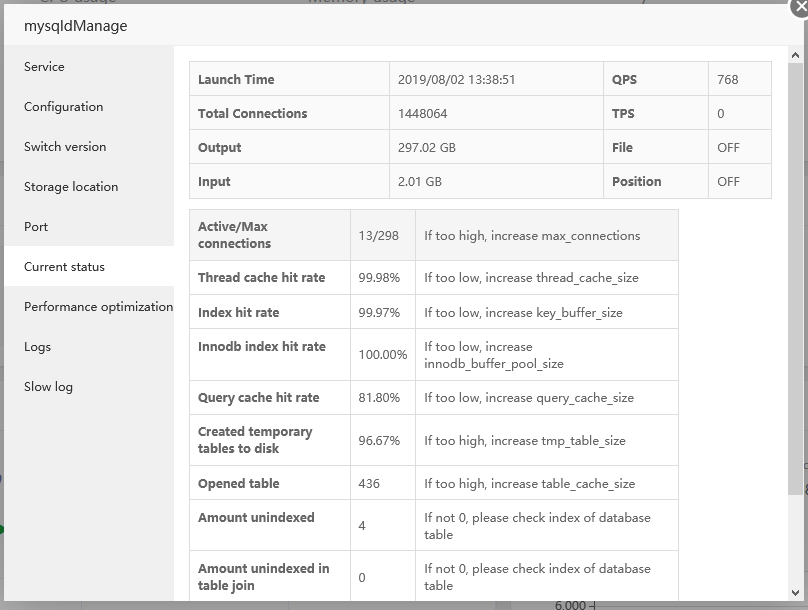Open the Service tab
The width and height of the screenshot is (808, 610).
pyautogui.click(x=44, y=67)
